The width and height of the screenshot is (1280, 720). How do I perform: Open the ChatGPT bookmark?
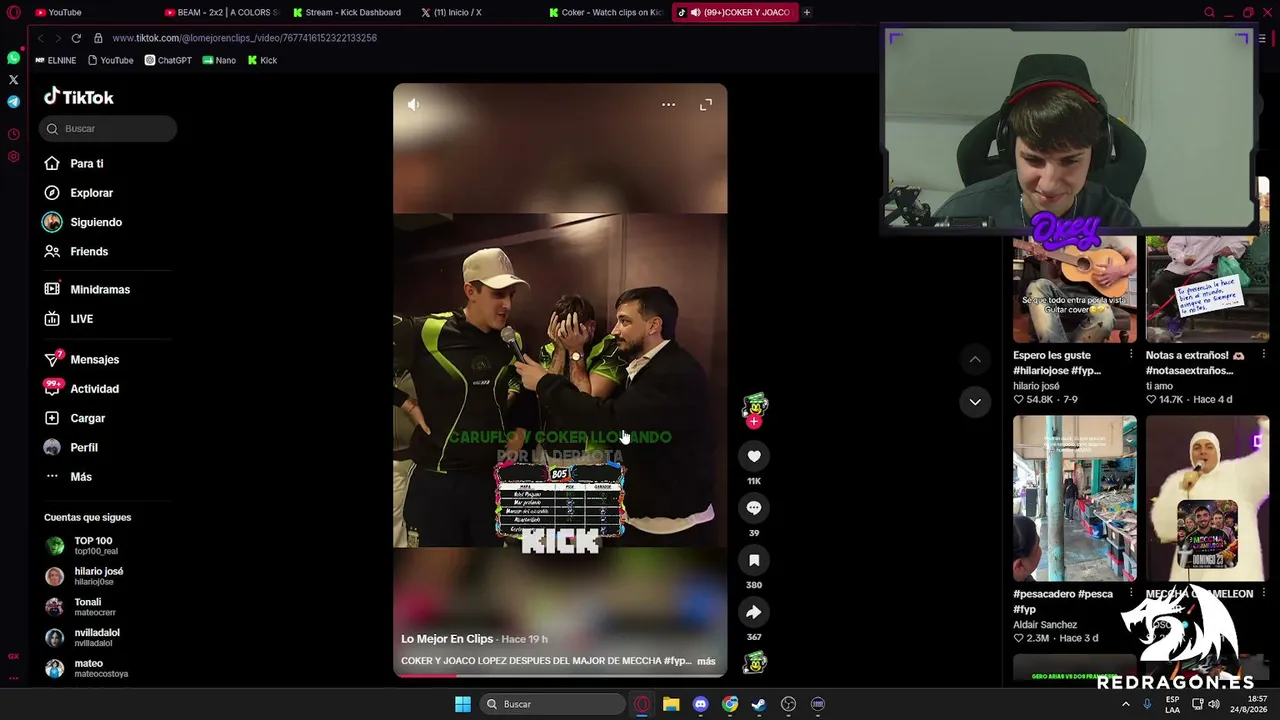pos(168,60)
